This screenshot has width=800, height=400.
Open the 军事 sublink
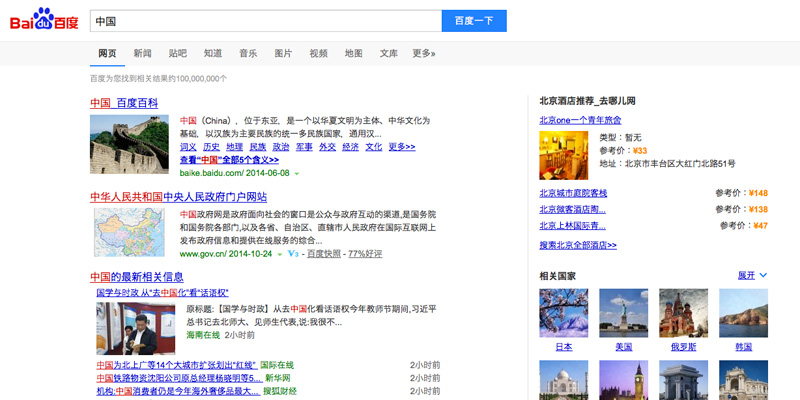304,147
